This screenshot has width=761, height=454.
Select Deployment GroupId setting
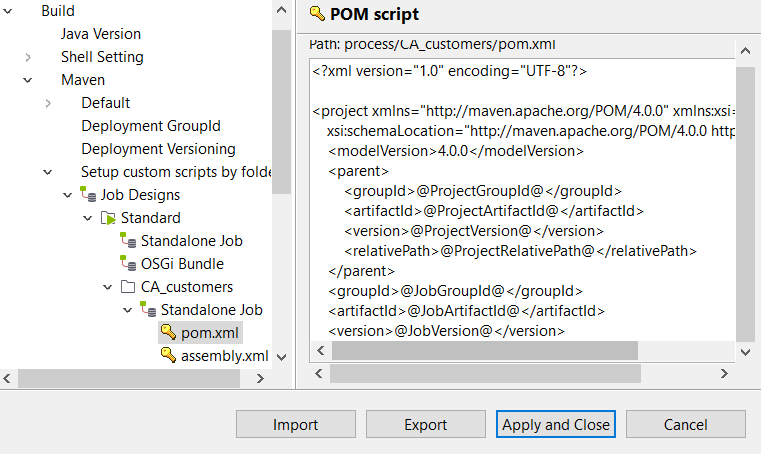point(150,126)
